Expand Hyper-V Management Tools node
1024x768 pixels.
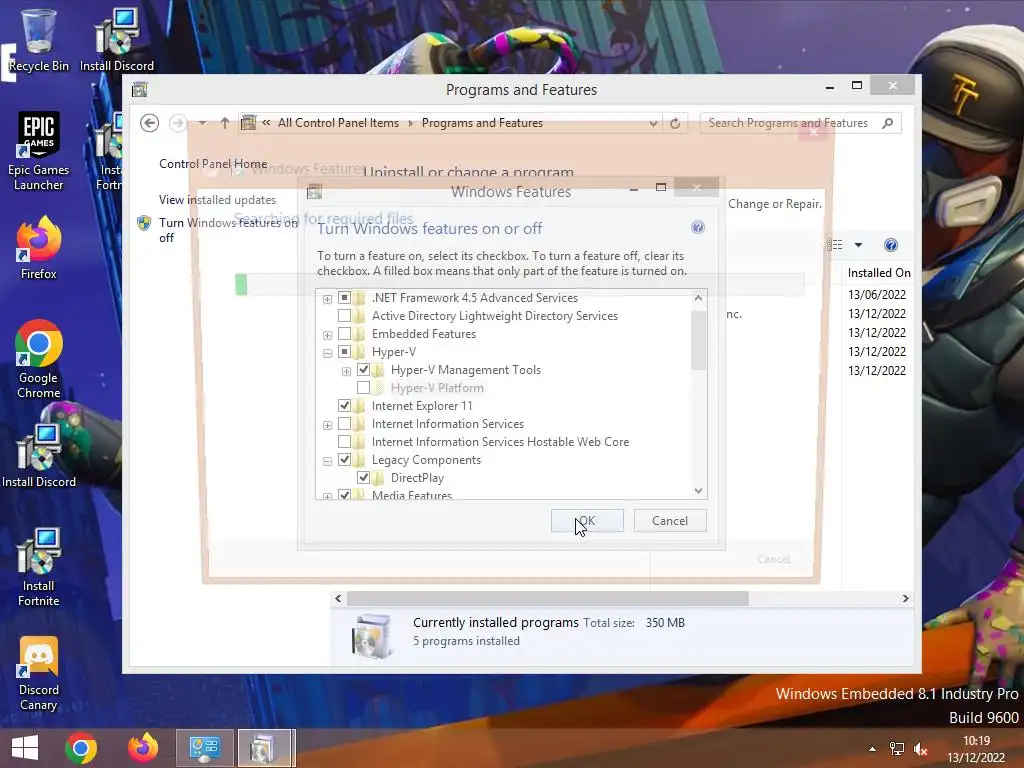(346, 371)
